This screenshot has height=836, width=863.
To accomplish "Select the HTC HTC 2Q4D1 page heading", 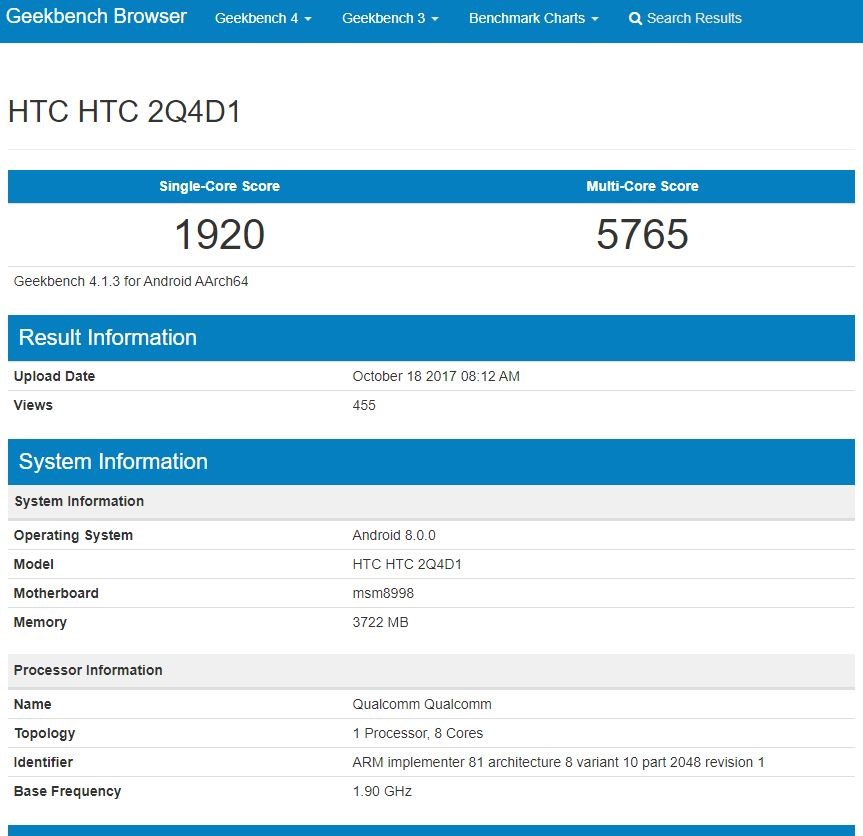I will 125,112.
